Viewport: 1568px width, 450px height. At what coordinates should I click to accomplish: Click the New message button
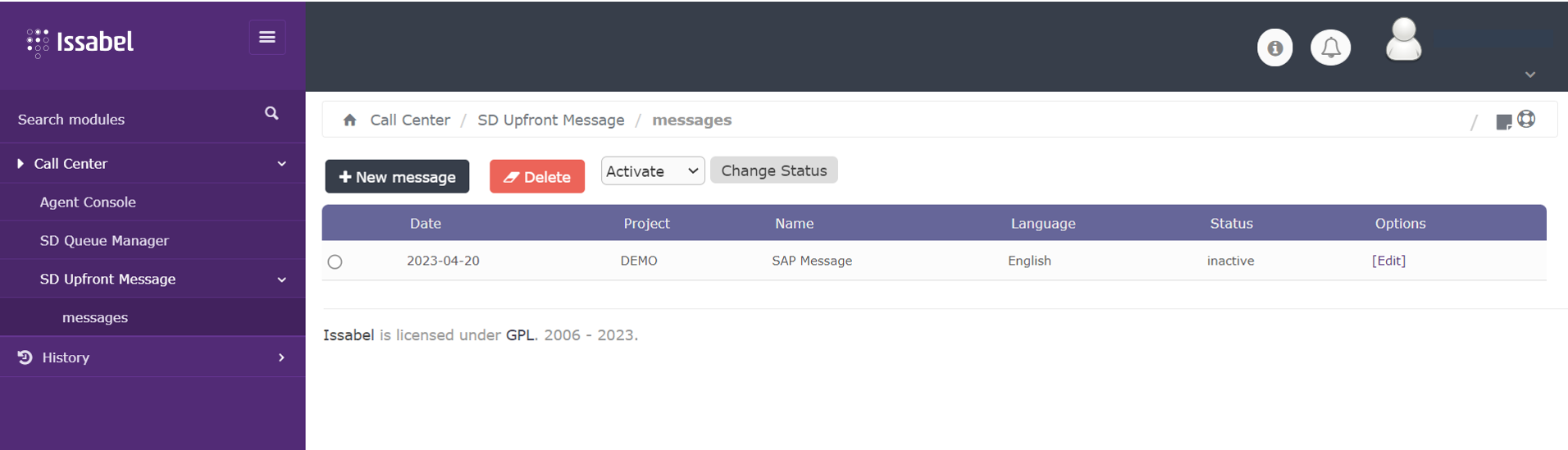[397, 177]
